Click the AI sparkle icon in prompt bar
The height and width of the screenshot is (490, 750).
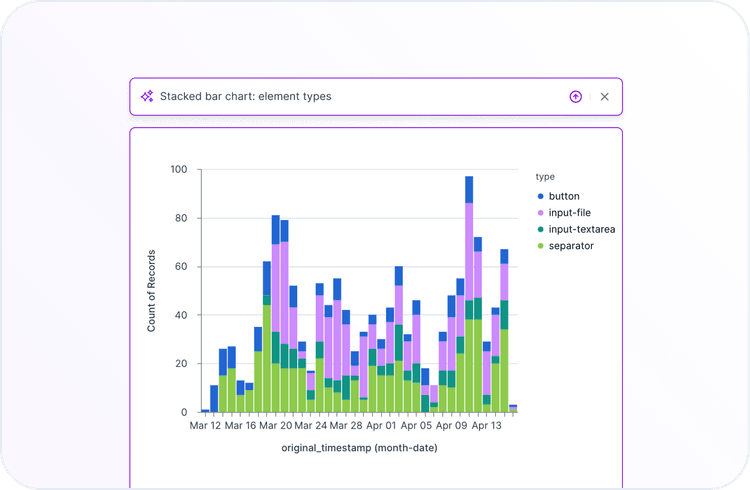[x=147, y=96]
